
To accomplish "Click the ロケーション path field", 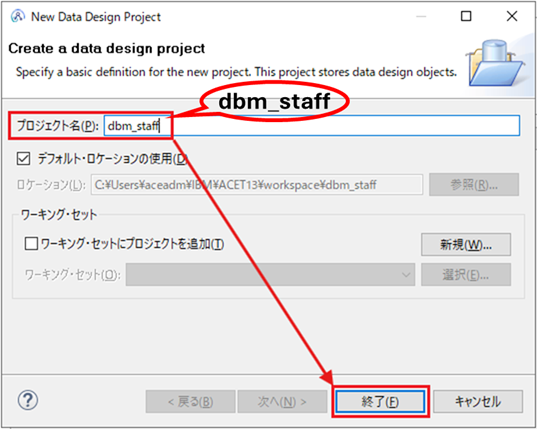I will (x=257, y=185).
